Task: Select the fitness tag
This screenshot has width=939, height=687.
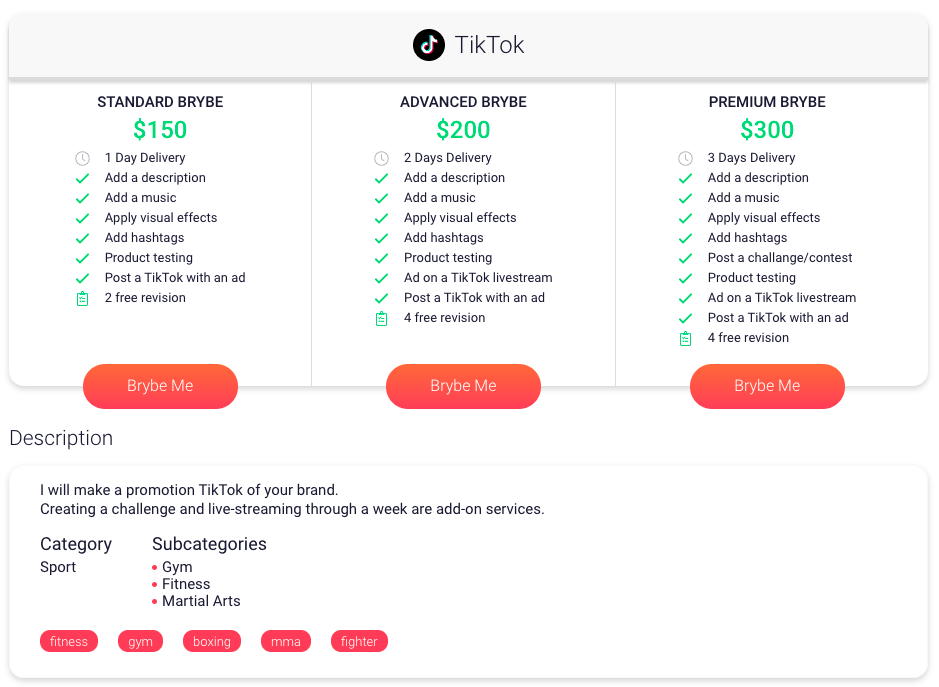Action: [69, 641]
